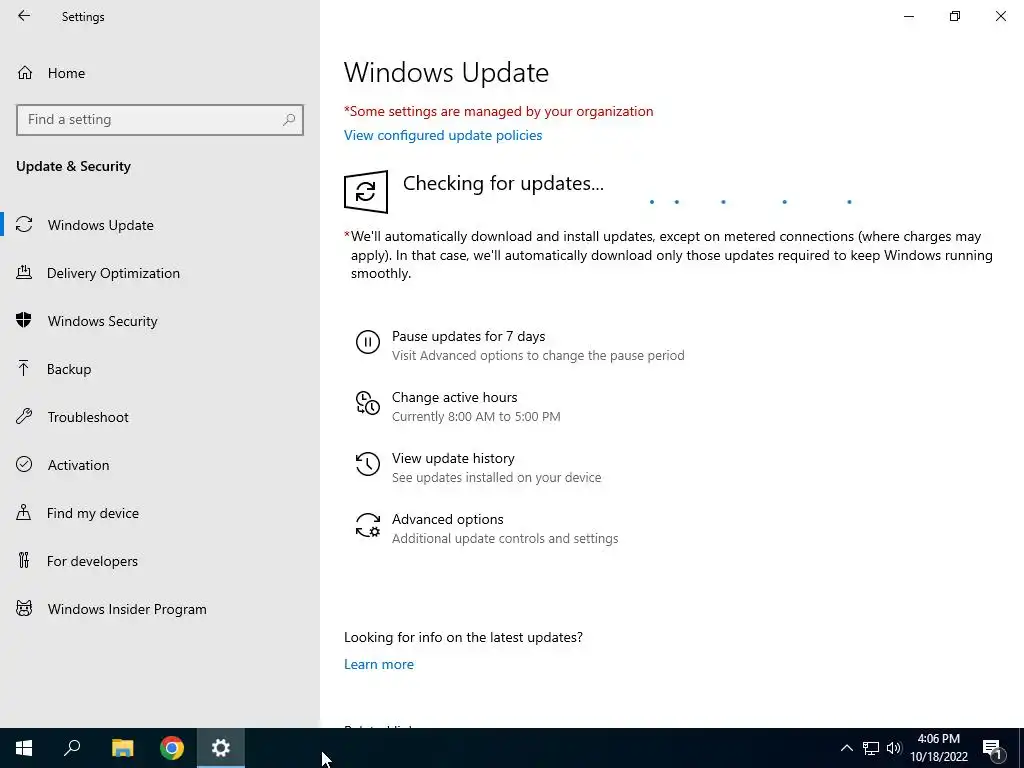Click 'Some settings are managed by your organization' text
Image resolution: width=1024 pixels, height=768 pixels.
pos(498,111)
